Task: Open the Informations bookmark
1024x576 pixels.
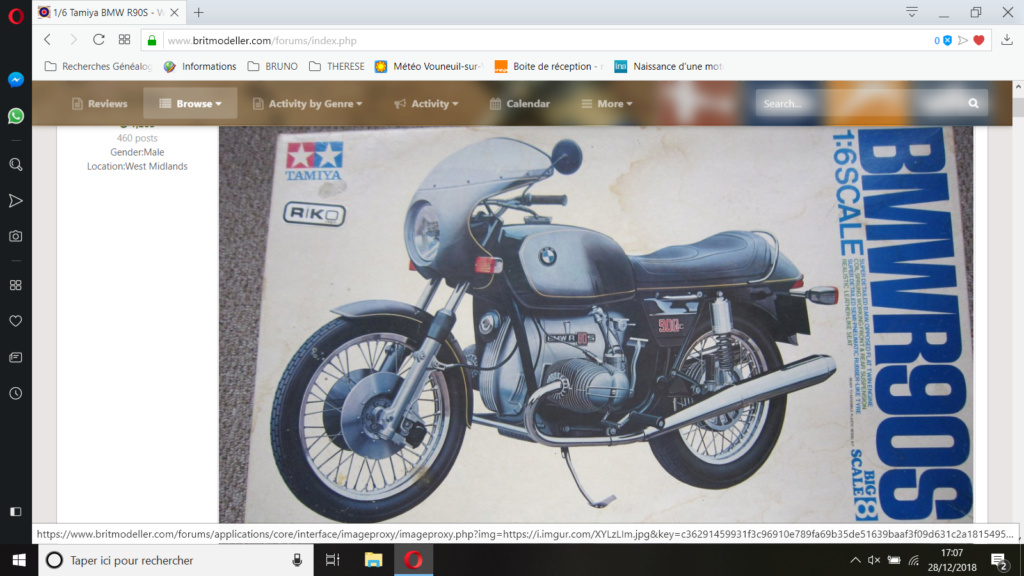Action: click(200, 67)
